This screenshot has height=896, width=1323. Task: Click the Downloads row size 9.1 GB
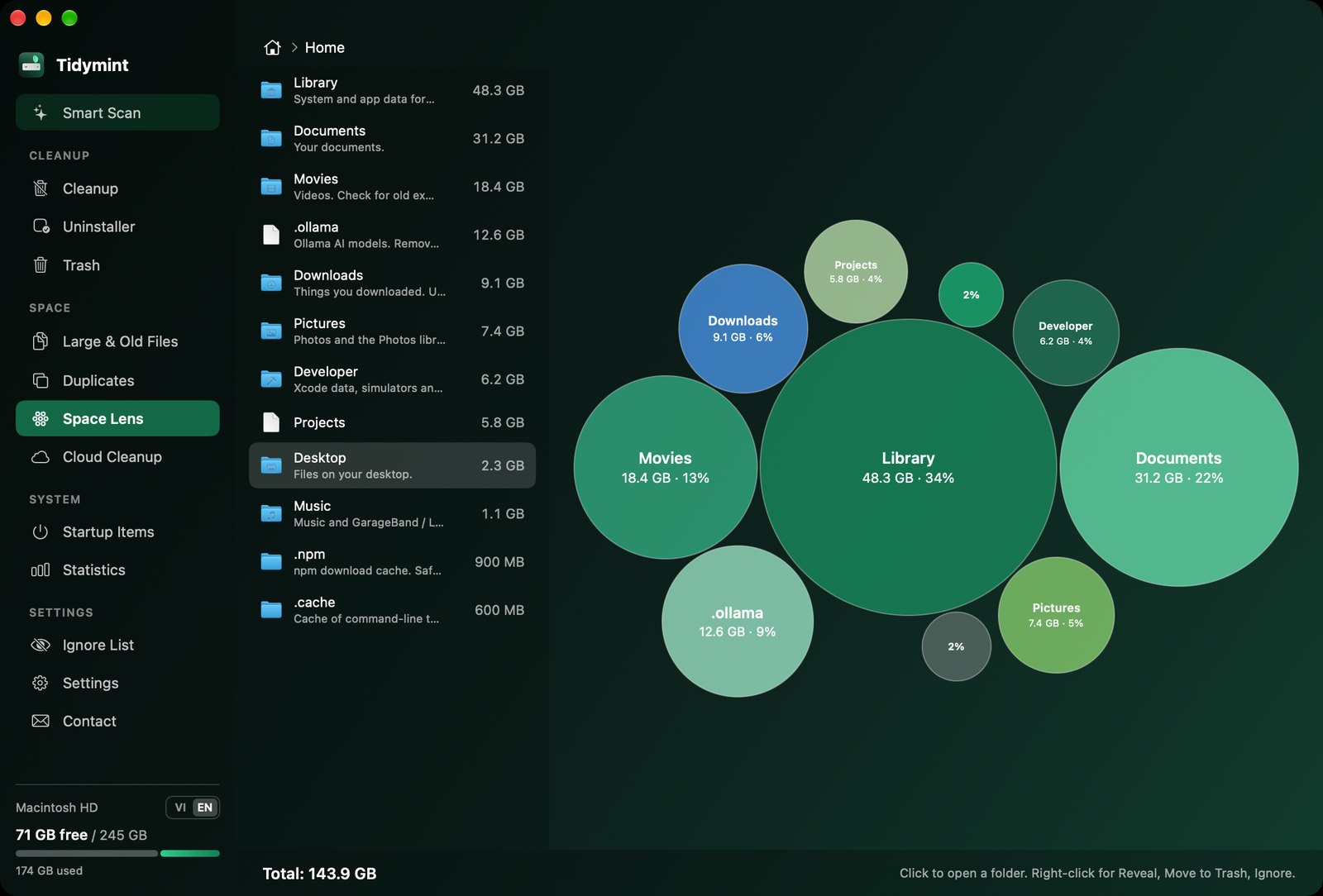point(503,283)
